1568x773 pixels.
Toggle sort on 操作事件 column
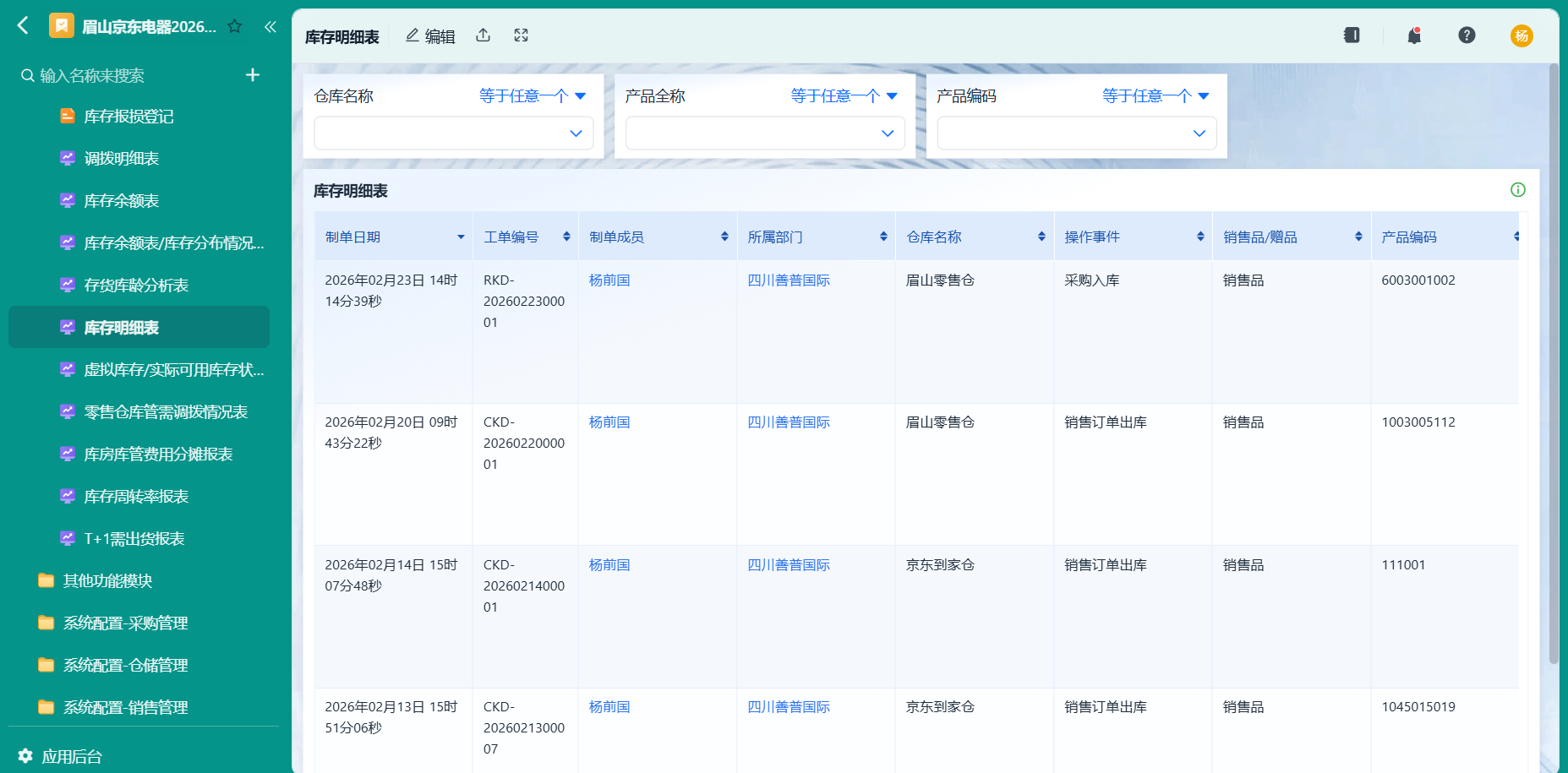(1200, 237)
